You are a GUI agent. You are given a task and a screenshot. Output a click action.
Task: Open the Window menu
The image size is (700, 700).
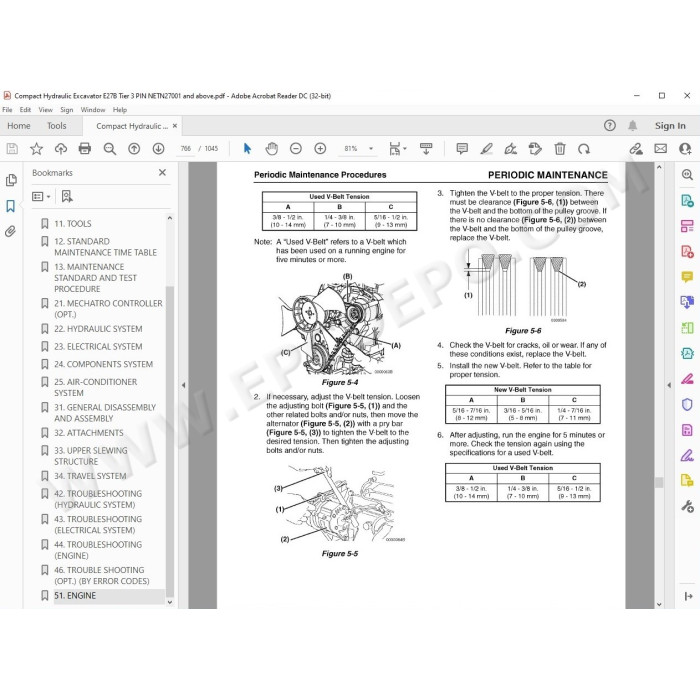point(93,110)
